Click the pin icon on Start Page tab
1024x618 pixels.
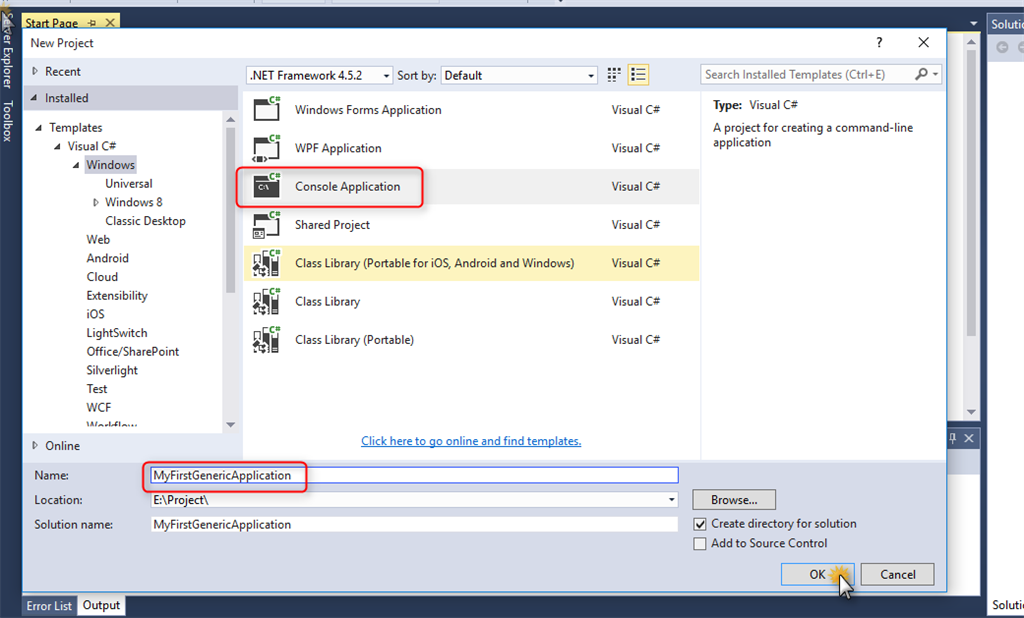(92, 23)
